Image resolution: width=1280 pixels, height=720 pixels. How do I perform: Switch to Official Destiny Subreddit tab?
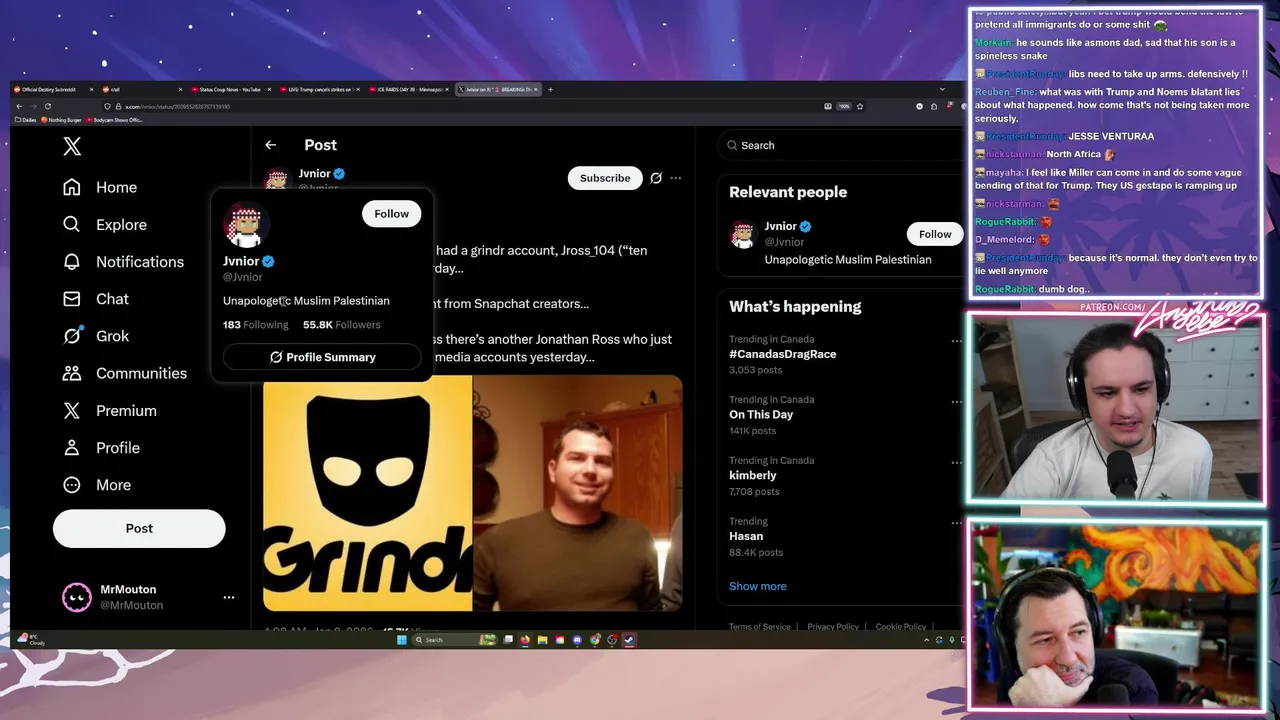52,89
